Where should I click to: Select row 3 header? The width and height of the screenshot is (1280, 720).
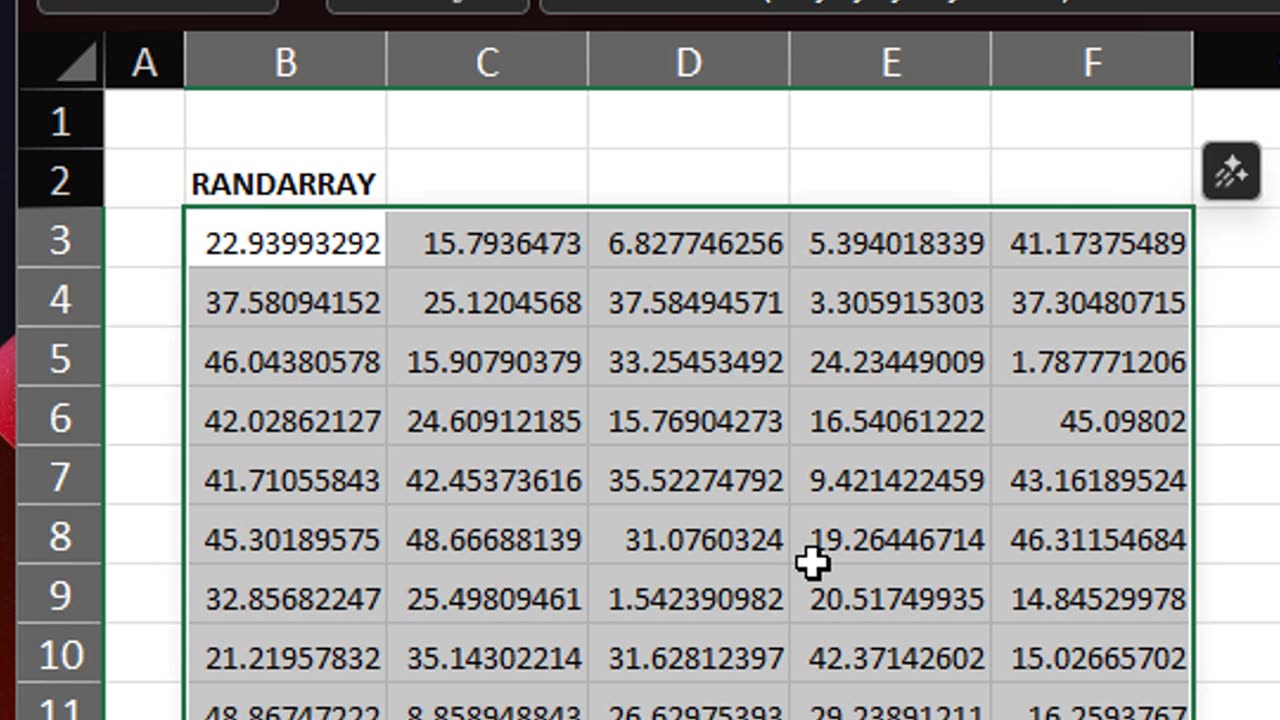click(61, 238)
